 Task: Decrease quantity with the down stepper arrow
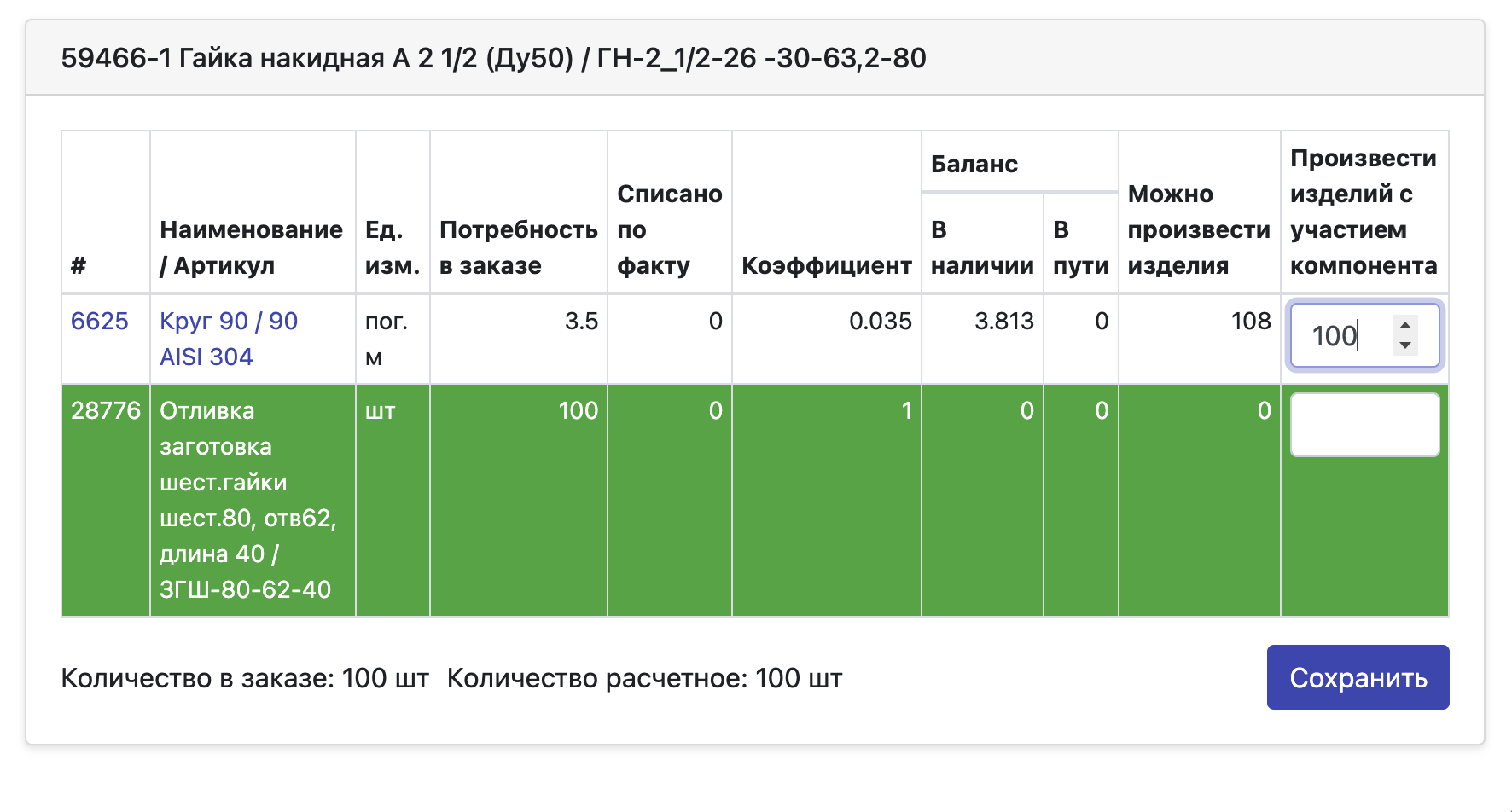point(1404,346)
